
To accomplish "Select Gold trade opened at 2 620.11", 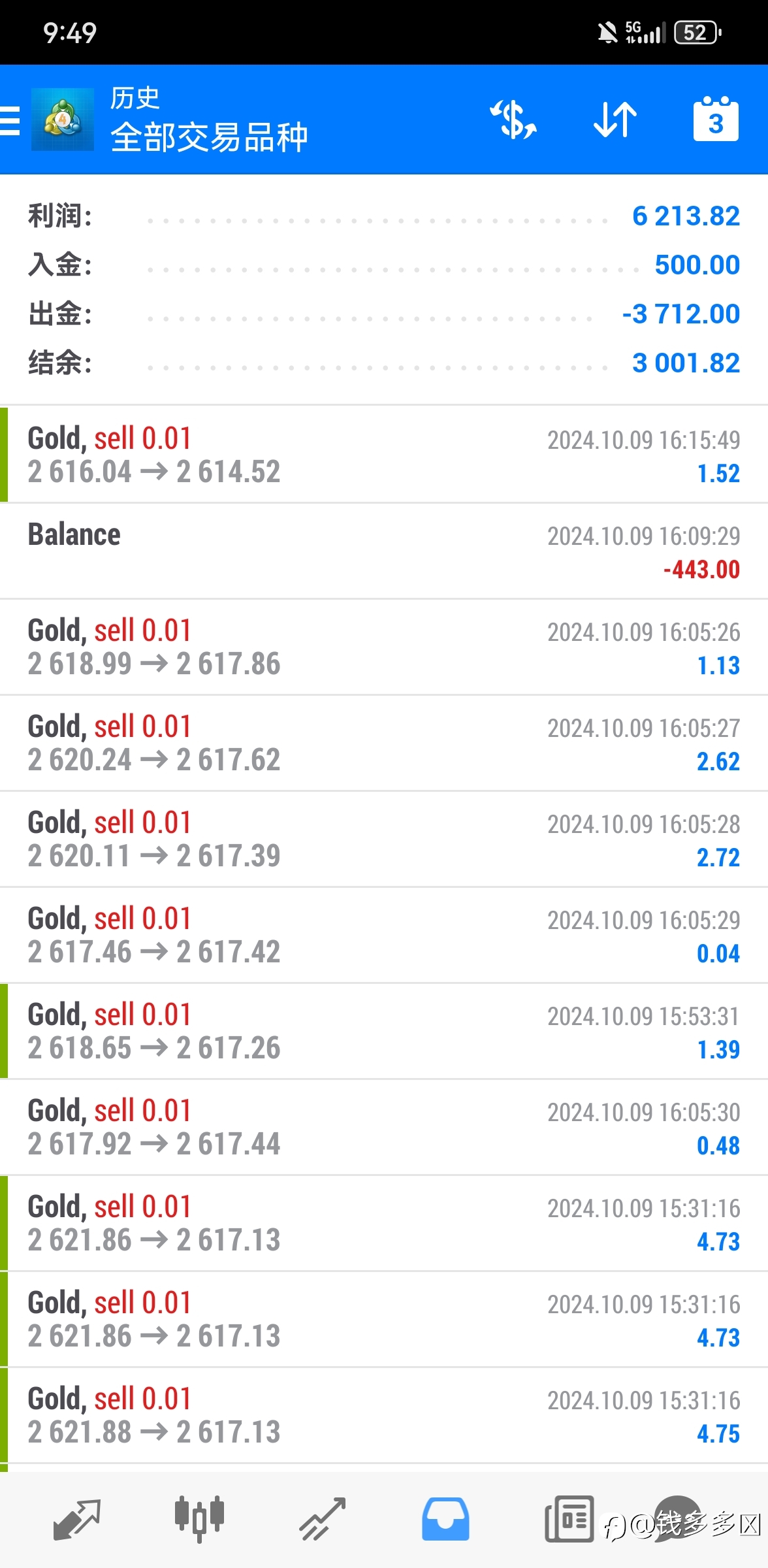I will click(x=384, y=839).
